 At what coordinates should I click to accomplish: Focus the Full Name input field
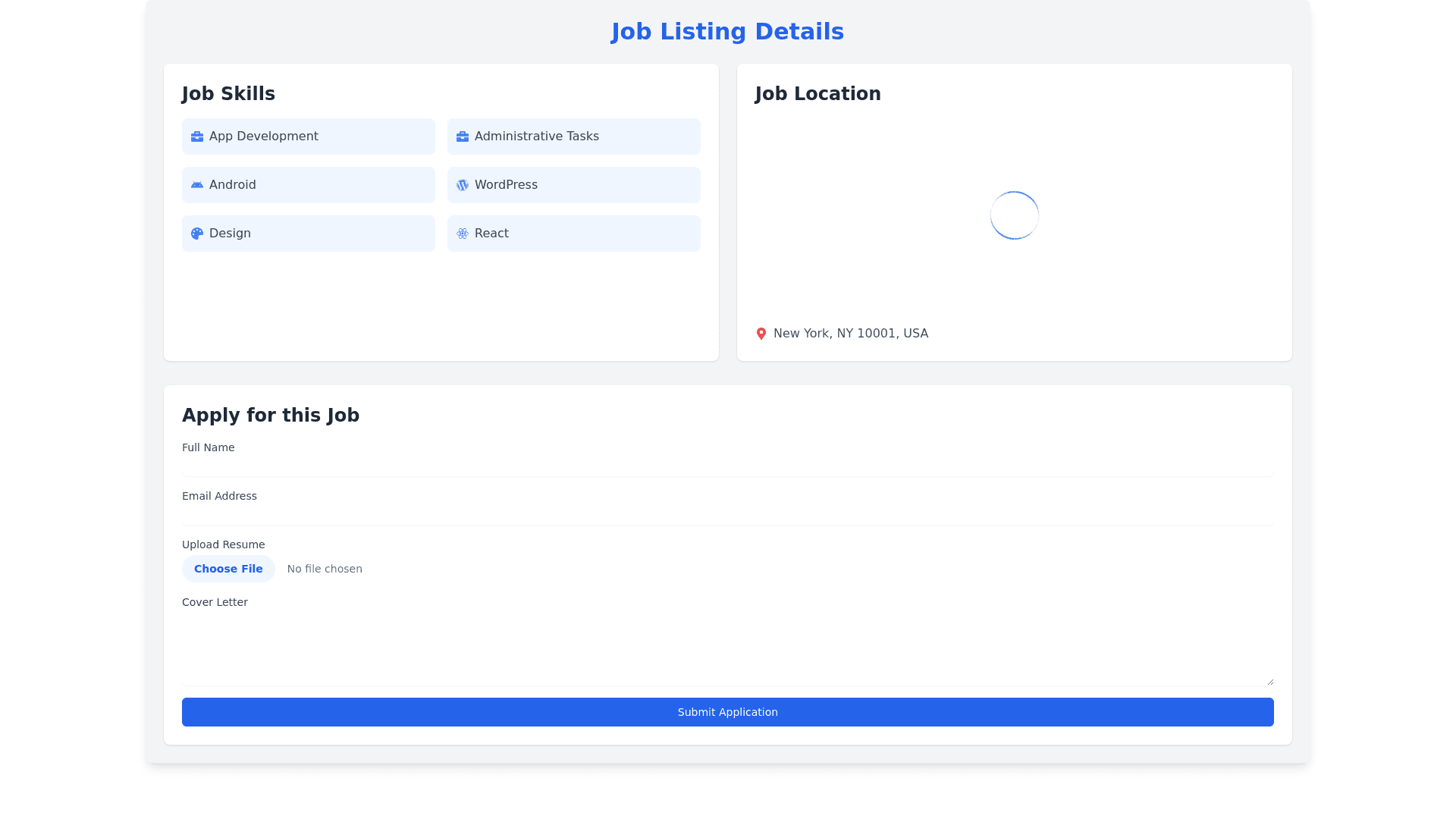coord(727,467)
